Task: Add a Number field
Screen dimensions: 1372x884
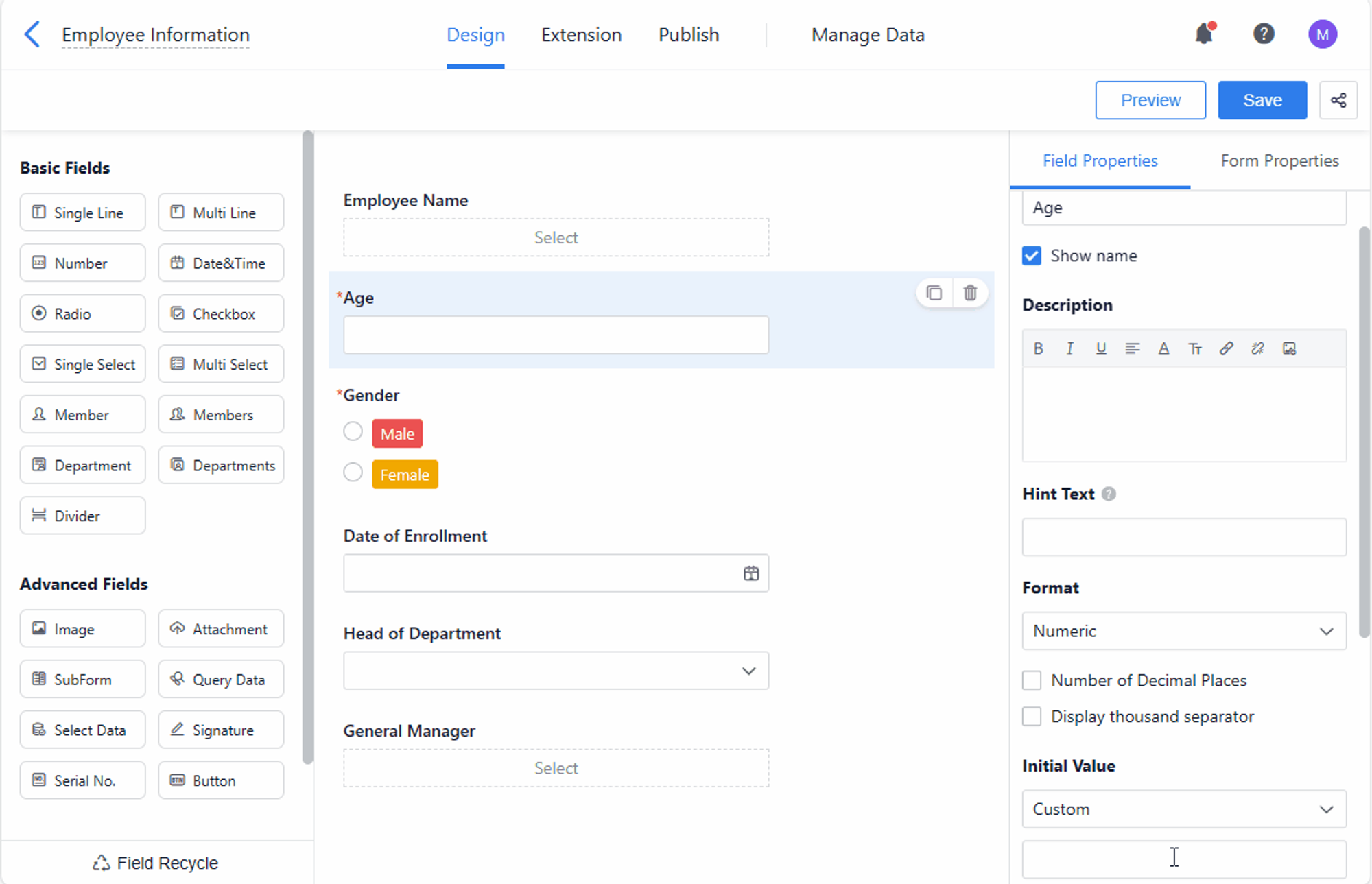Action: pyautogui.click(x=82, y=263)
